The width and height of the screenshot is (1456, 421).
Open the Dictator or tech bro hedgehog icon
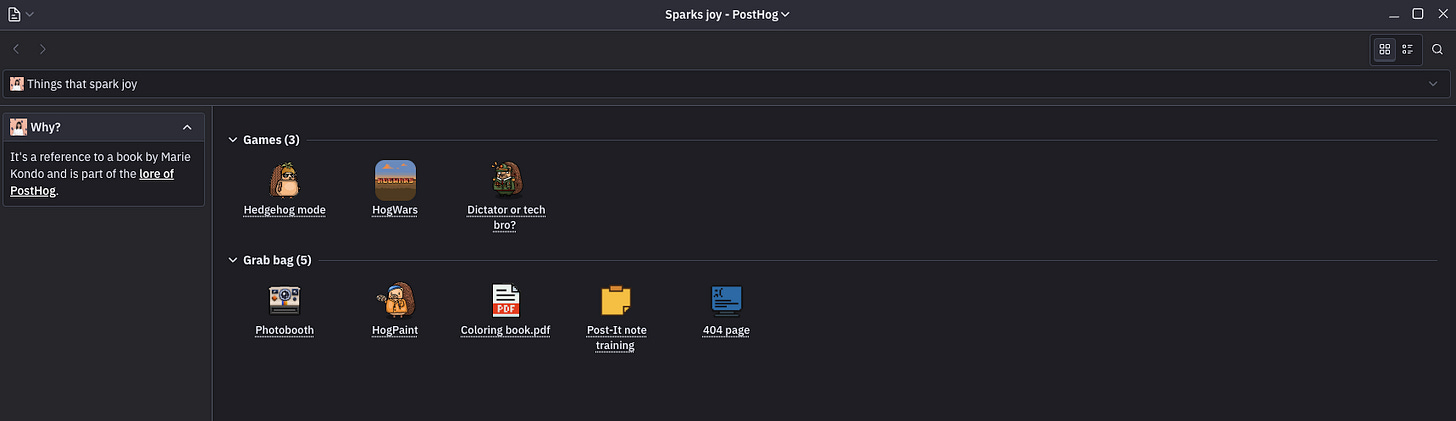(506, 179)
